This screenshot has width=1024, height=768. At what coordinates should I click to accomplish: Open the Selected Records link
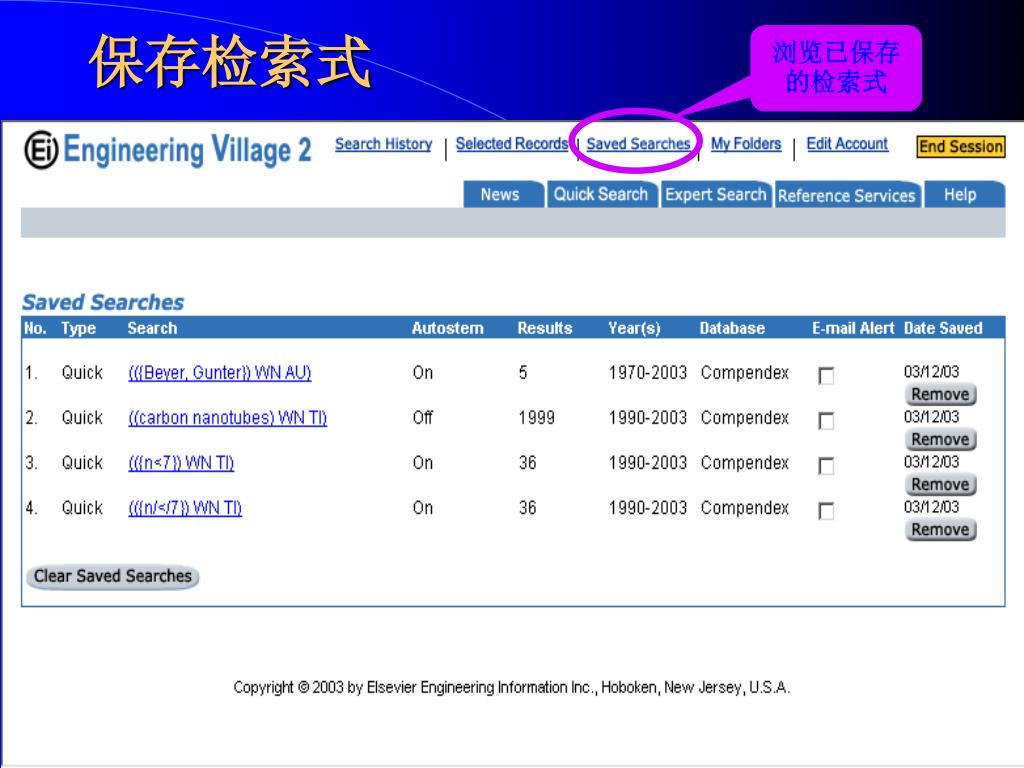point(512,144)
